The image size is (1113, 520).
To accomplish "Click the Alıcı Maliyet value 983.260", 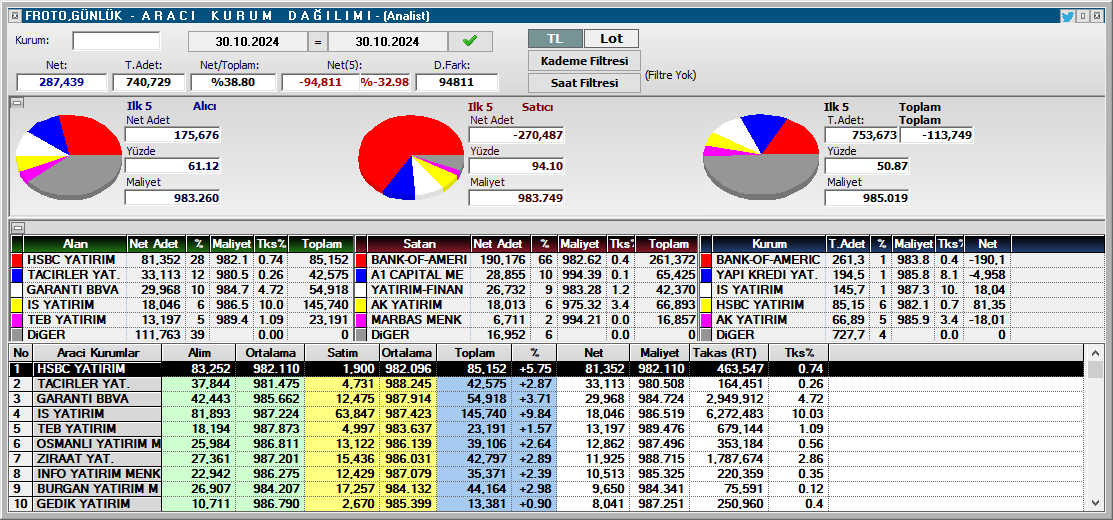I will click(x=172, y=197).
